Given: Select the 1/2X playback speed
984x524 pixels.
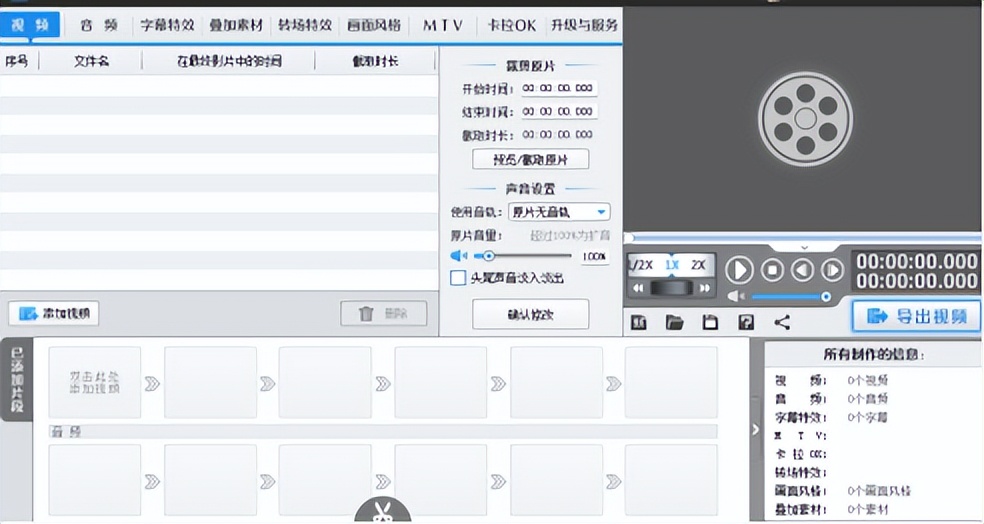Looking at the screenshot, I should (x=640, y=265).
